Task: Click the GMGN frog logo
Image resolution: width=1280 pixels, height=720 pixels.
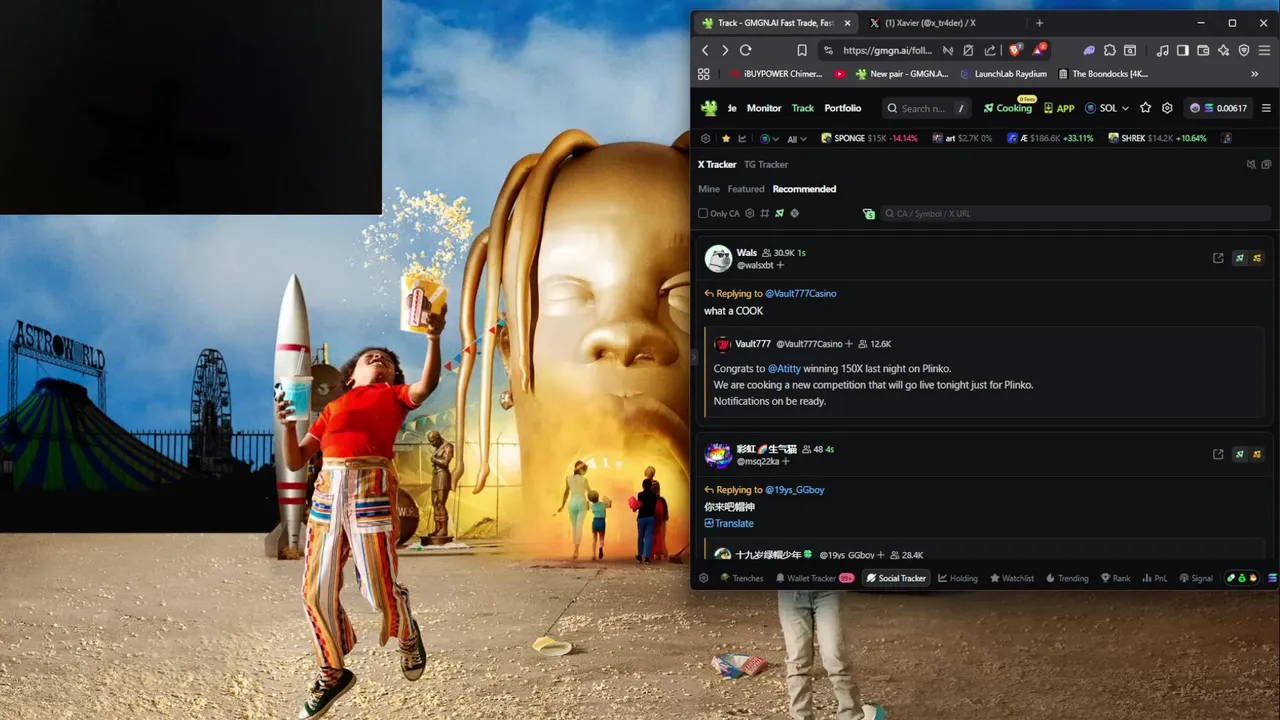Action: [709, 108]
